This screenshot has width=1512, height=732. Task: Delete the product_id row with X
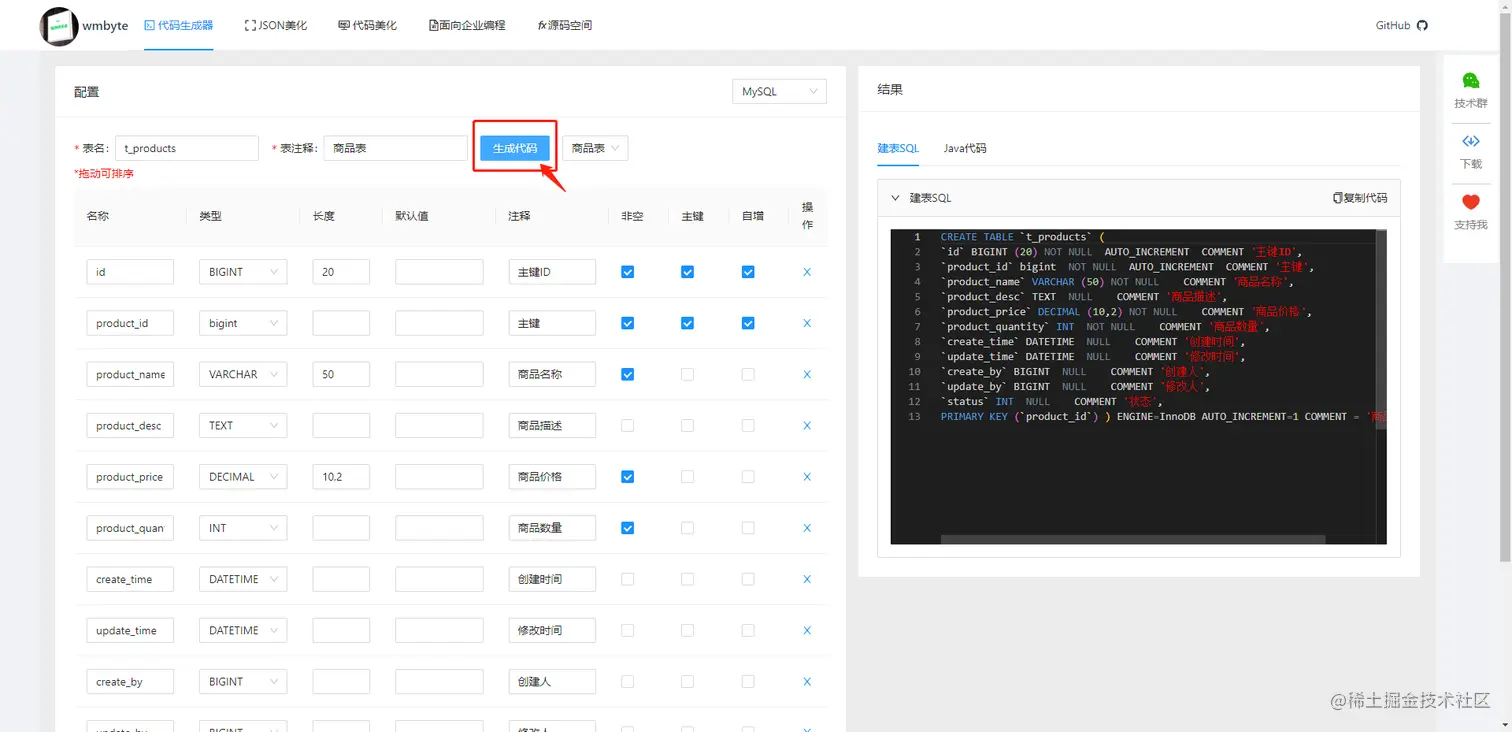[807, 323]
